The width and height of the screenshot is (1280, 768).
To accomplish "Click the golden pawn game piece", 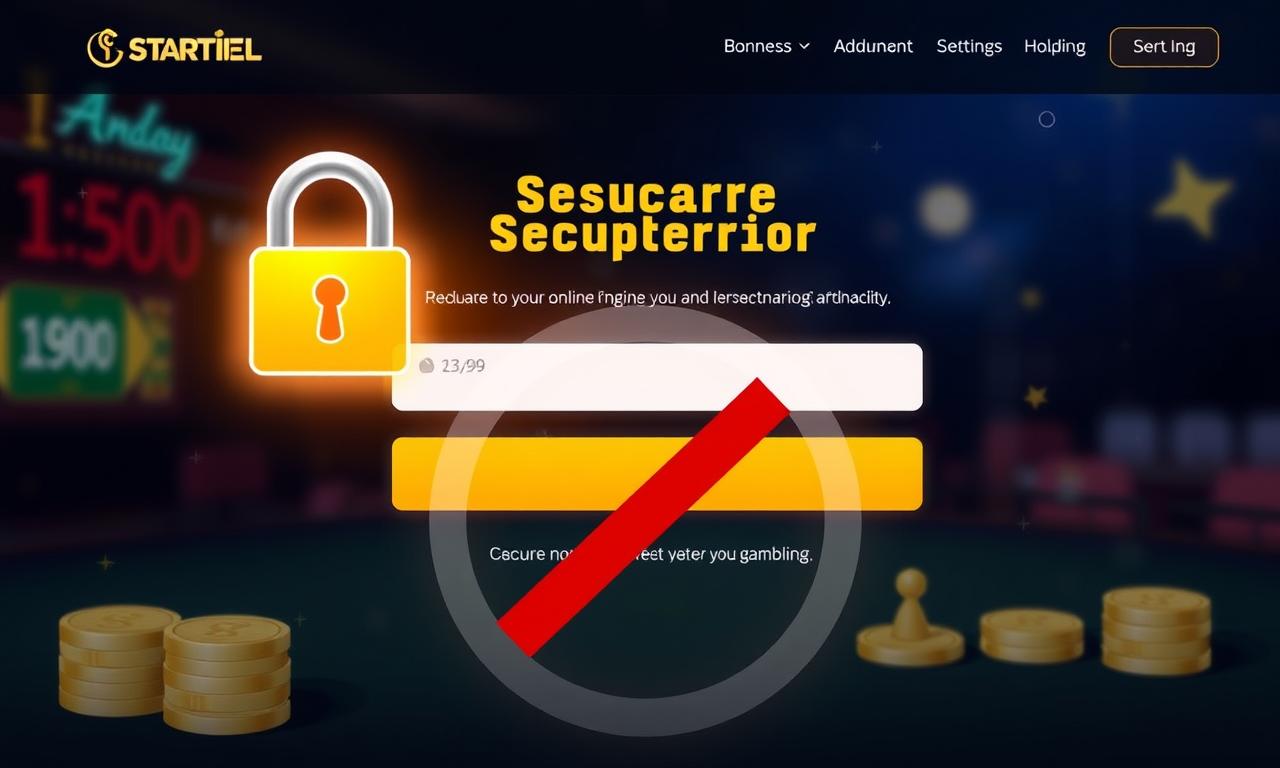I will 910,619.
